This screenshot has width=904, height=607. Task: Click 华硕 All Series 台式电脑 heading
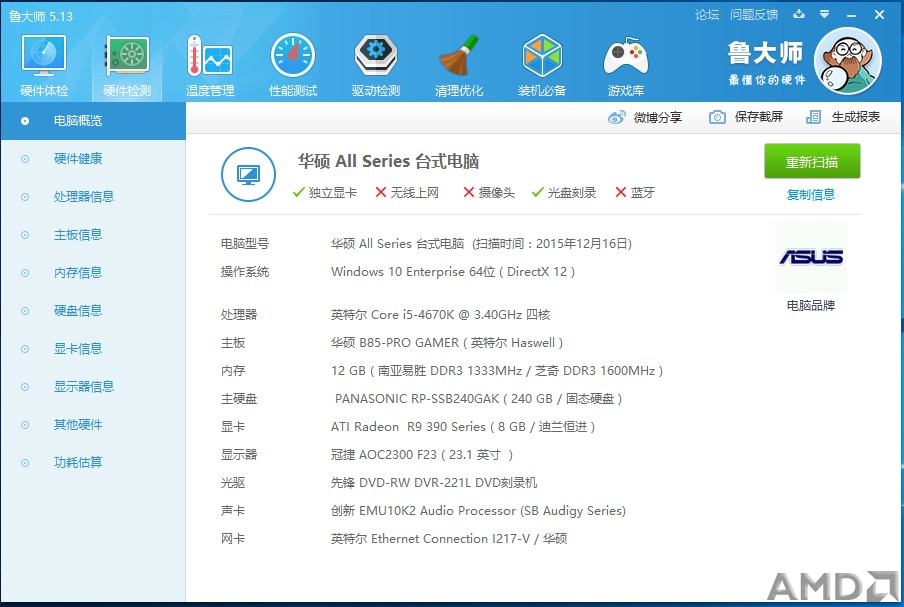[x=389, y=161]
